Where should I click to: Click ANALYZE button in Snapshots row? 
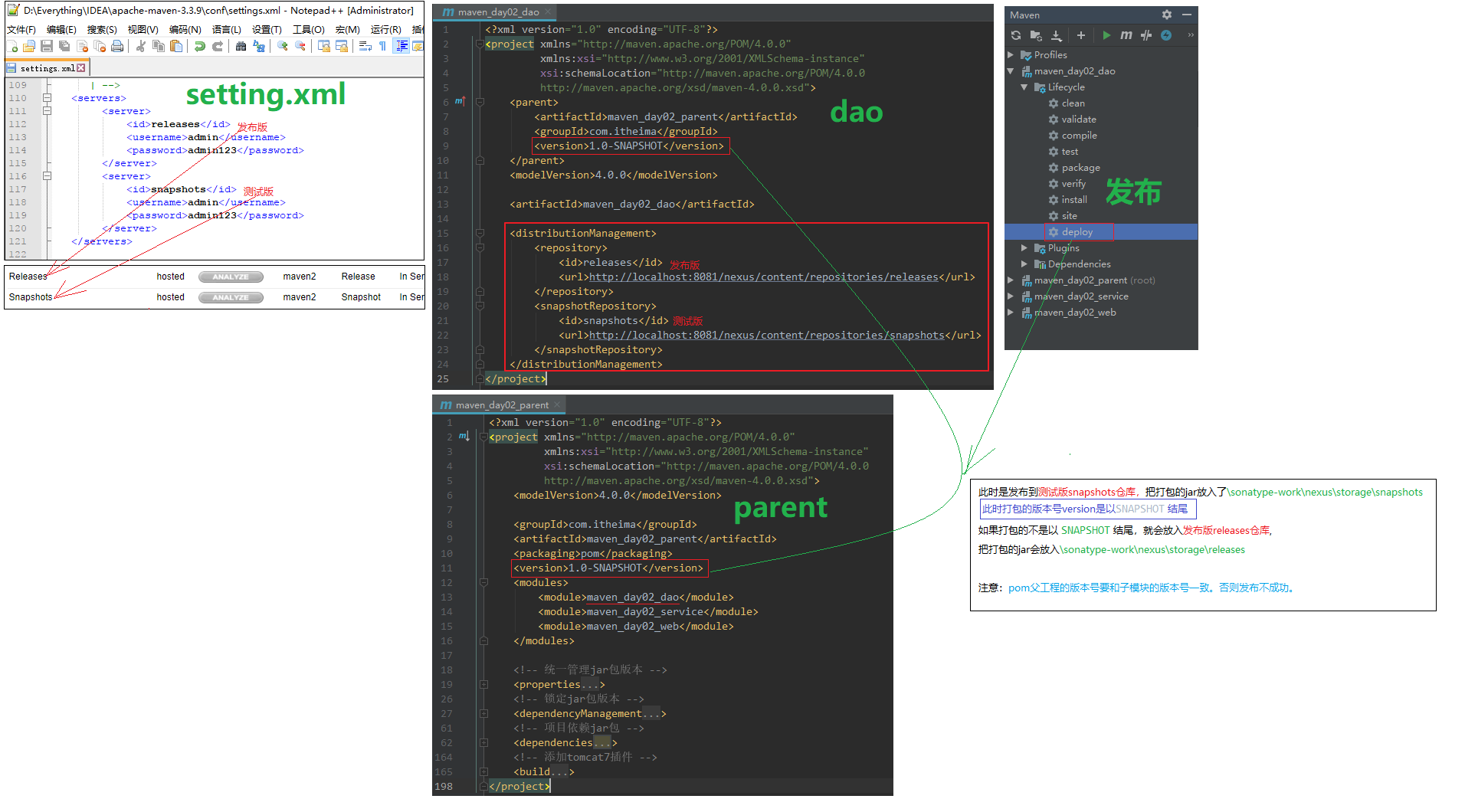[x=231, y=297]
